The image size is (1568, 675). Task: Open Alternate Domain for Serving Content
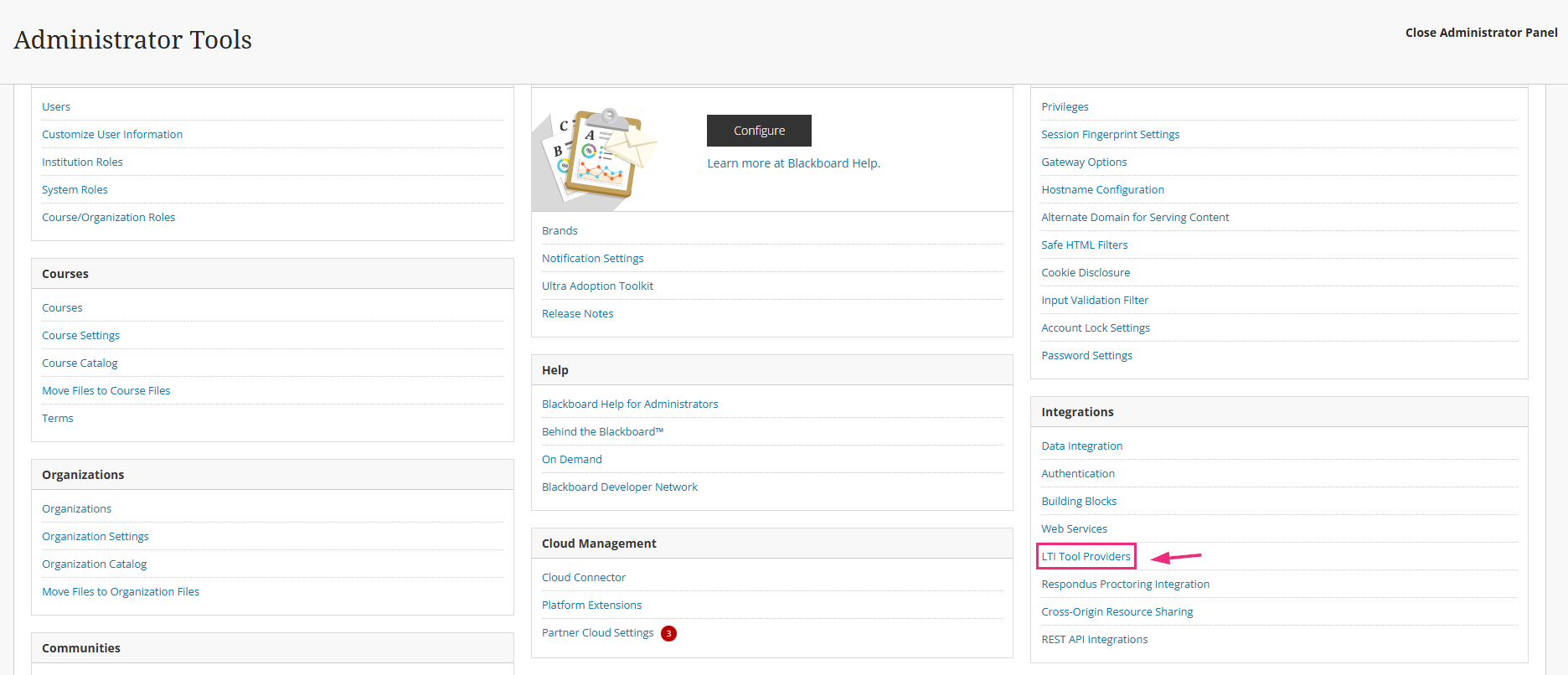1135,218
